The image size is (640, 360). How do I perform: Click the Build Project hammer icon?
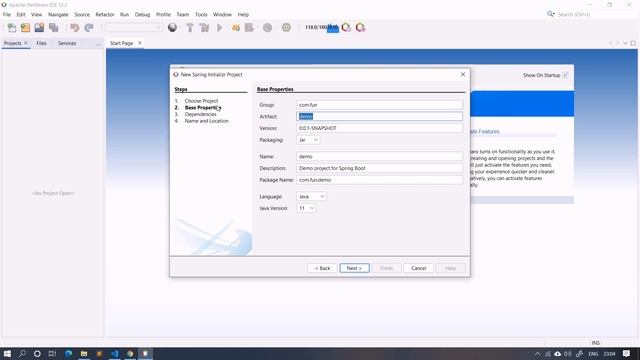coord(190,28)
